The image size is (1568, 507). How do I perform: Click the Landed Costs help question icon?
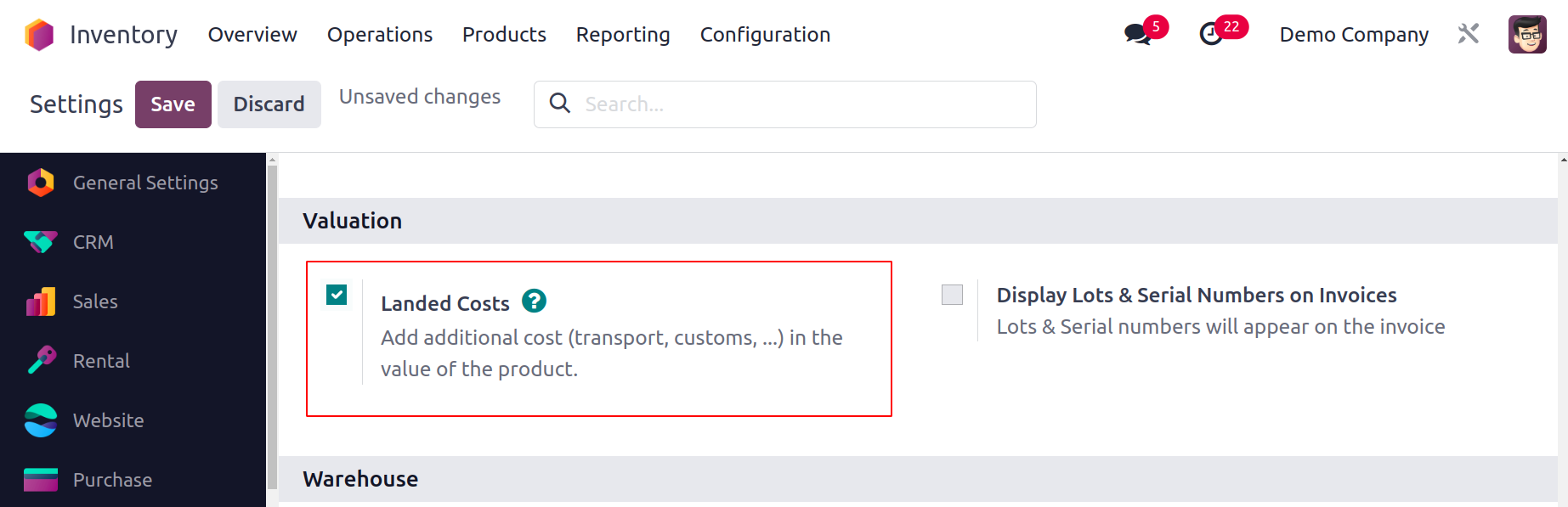(x=534, y=301)
